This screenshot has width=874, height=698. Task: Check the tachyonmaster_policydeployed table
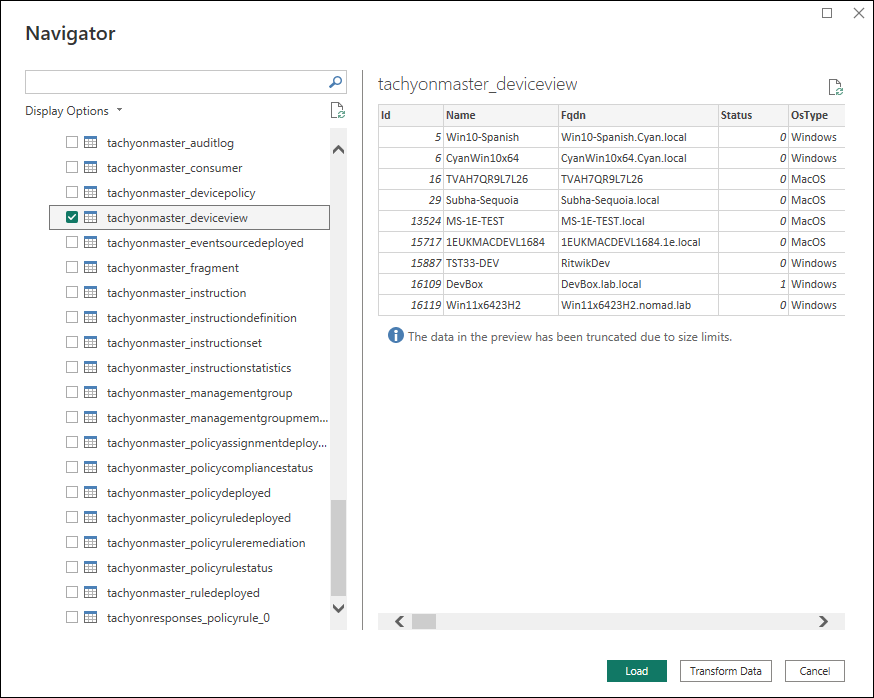[72, 493]
